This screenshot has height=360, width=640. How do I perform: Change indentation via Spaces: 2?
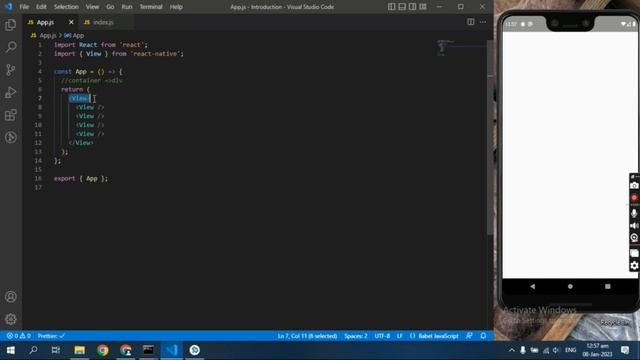click(x=356, y=336)
